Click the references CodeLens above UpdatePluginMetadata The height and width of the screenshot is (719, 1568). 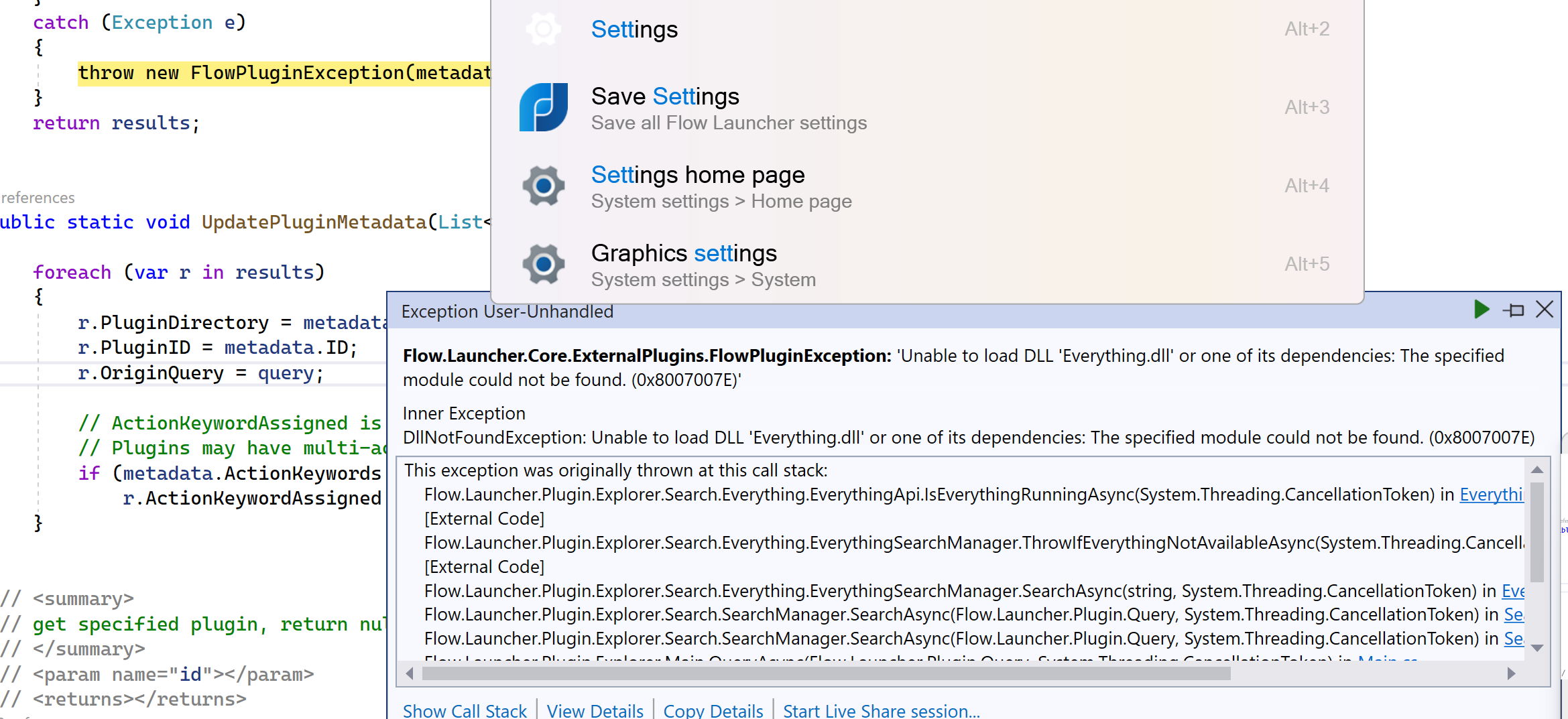pyautogui.click(x=38, y=198)
